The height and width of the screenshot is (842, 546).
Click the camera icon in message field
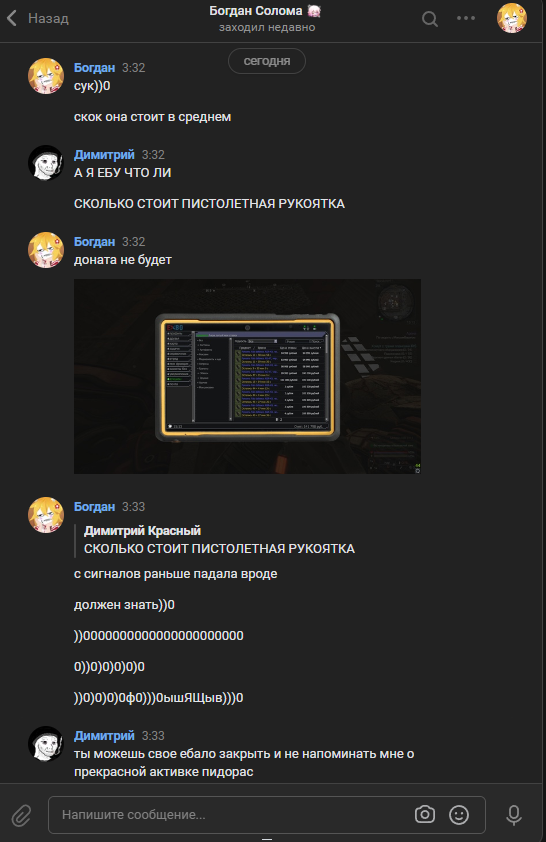coord(425,815)
